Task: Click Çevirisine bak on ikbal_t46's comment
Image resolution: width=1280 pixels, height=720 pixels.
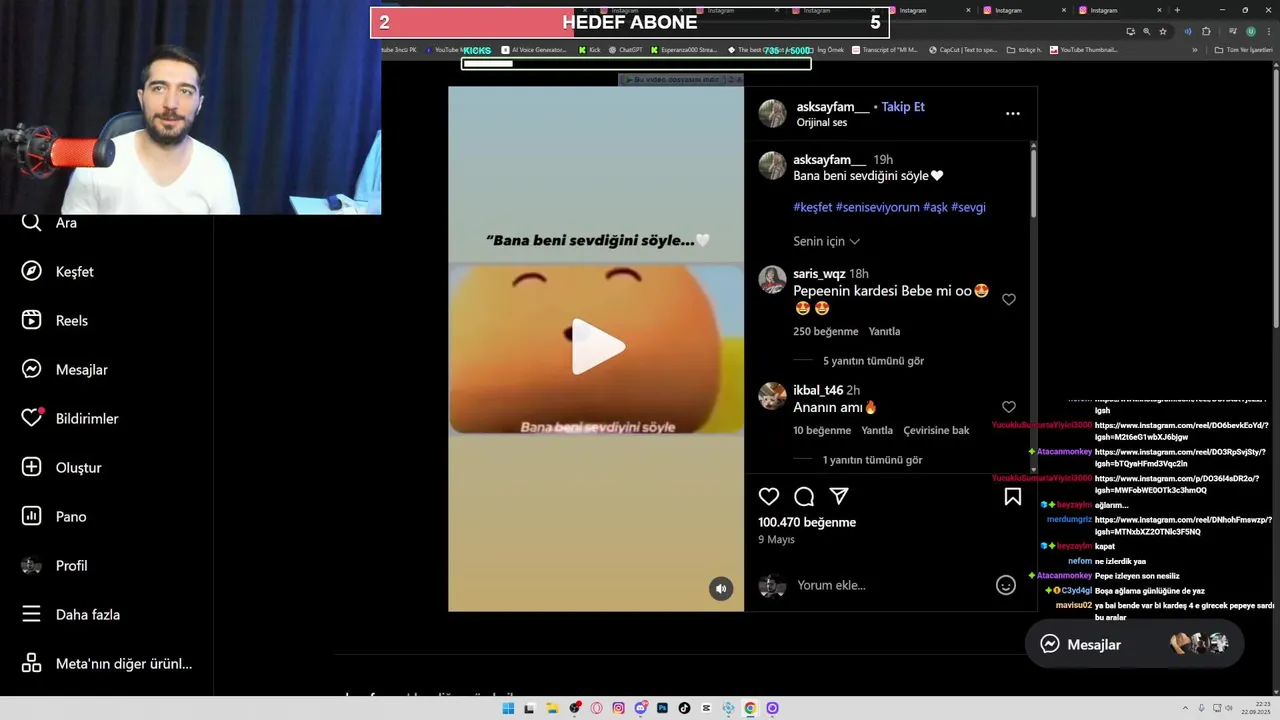Action: pos(936,430)
